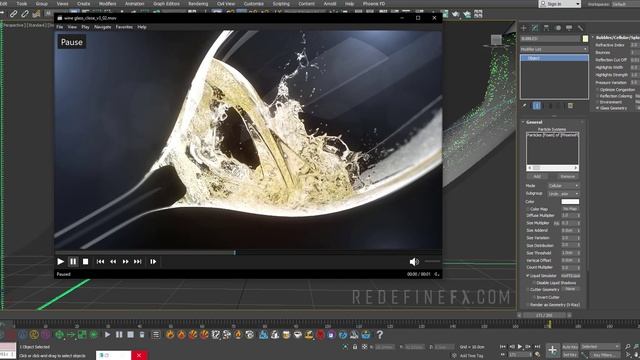Play the video in the media player
The height and width of the screenshot is (360, 640).
tap(60, 262)
